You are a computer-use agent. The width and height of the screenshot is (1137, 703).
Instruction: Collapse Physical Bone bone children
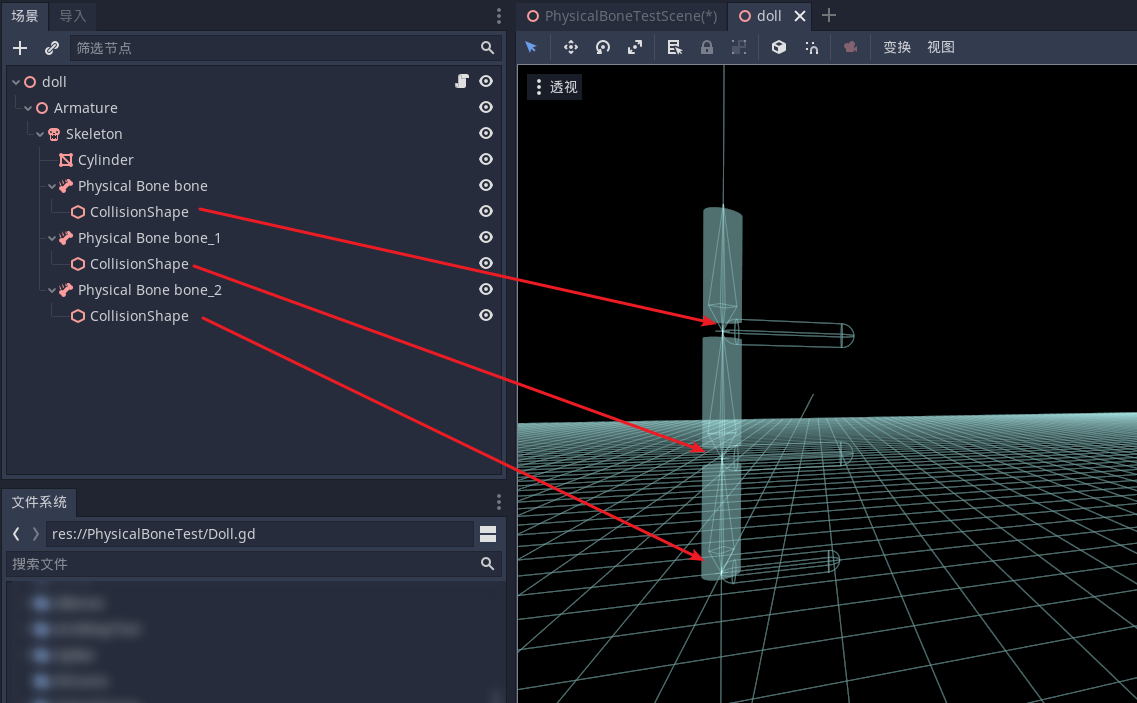point(51,186)
